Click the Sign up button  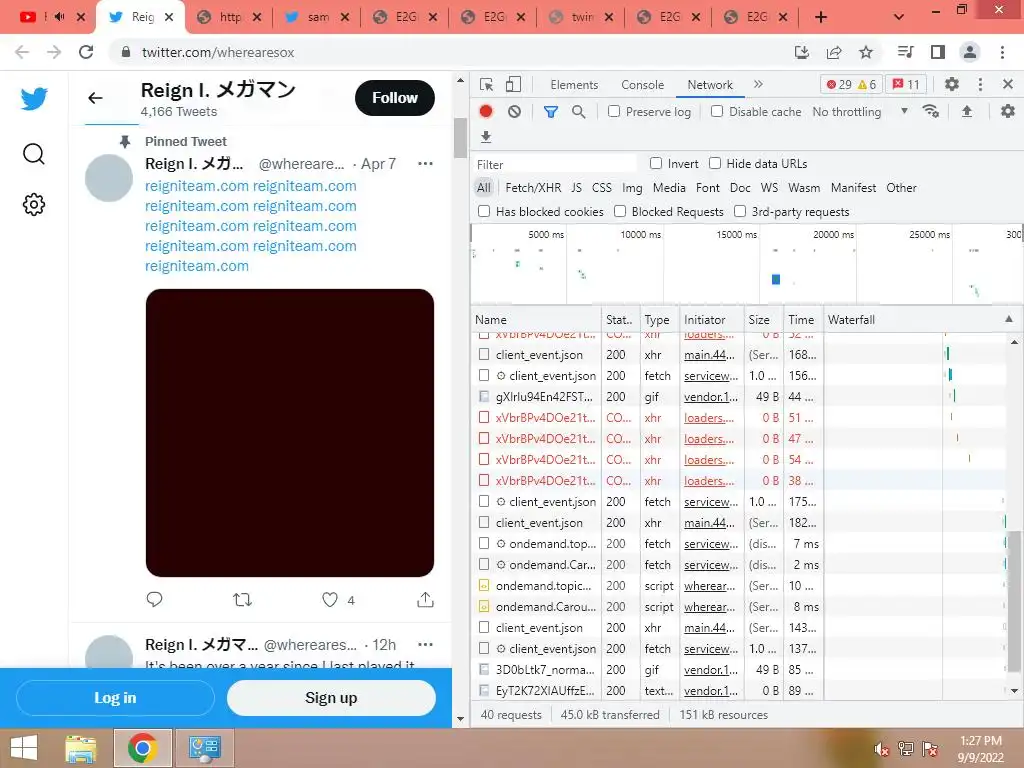tap(331, 698)
